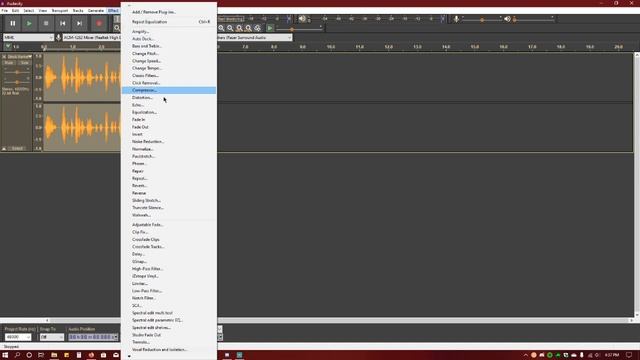Select Compressor effect
Image resolution: width=640 pixels, height=360 pixels.
pos(169,90)
